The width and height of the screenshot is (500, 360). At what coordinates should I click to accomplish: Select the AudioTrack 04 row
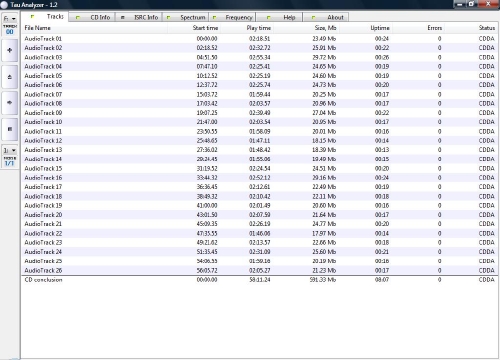pyautogui.click(x=260, y=66)
